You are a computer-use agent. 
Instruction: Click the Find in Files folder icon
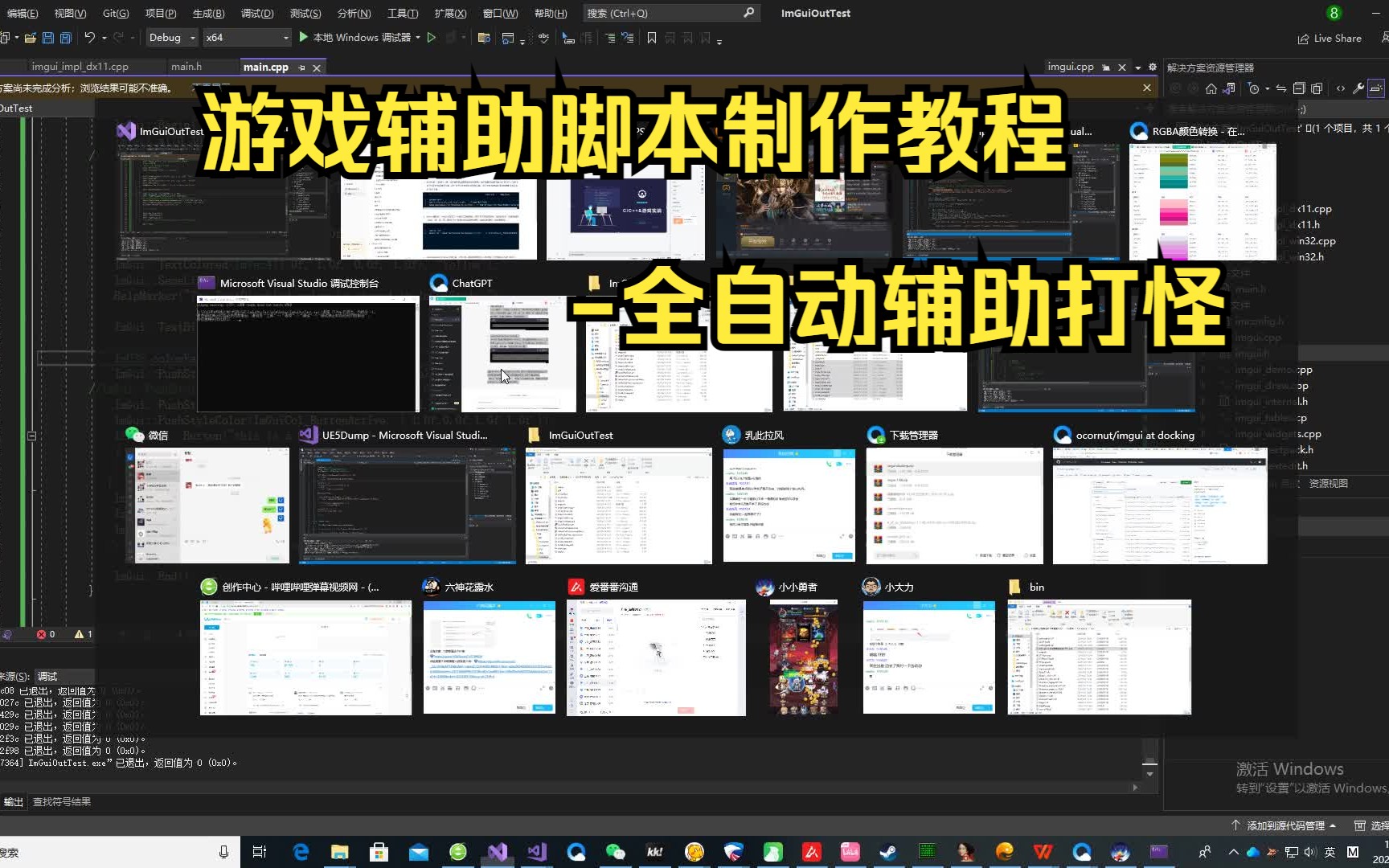pyautogui.click(x=484, y=38)
